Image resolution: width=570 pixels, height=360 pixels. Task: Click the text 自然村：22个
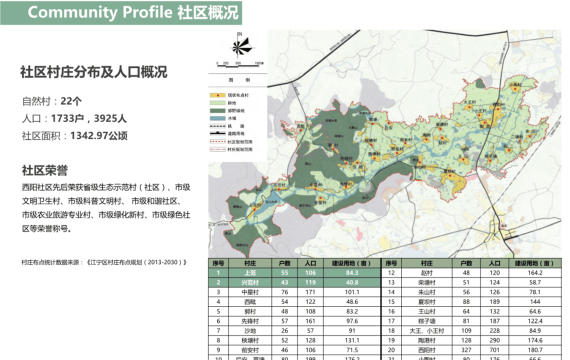pyautogui.click(x=52, y=101)
